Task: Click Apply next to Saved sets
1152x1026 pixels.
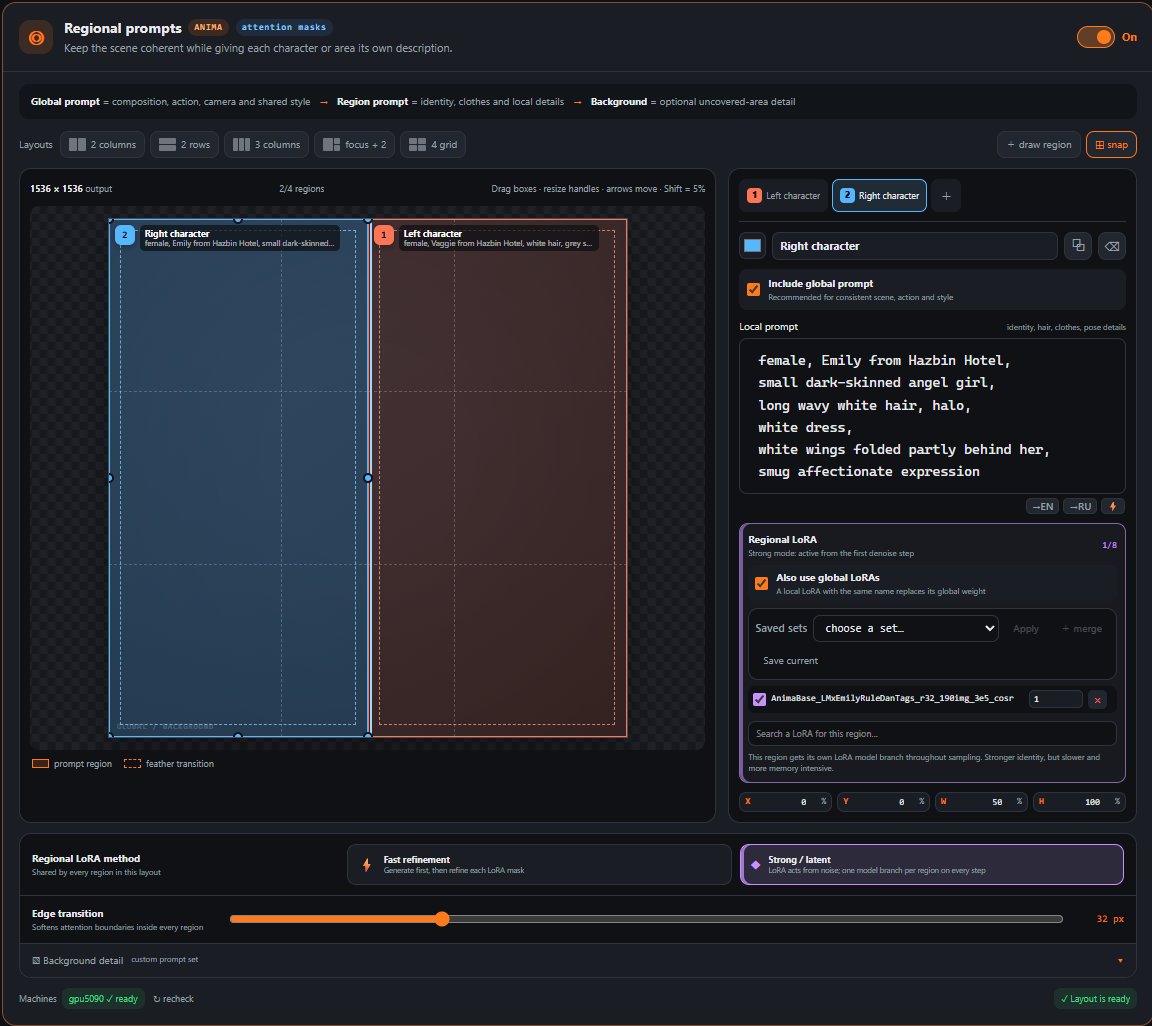Action: [x=1026, y=629]
